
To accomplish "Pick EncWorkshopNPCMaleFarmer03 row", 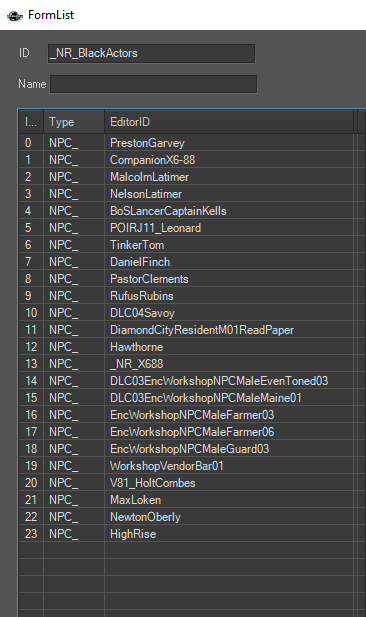I will [192, 414].
